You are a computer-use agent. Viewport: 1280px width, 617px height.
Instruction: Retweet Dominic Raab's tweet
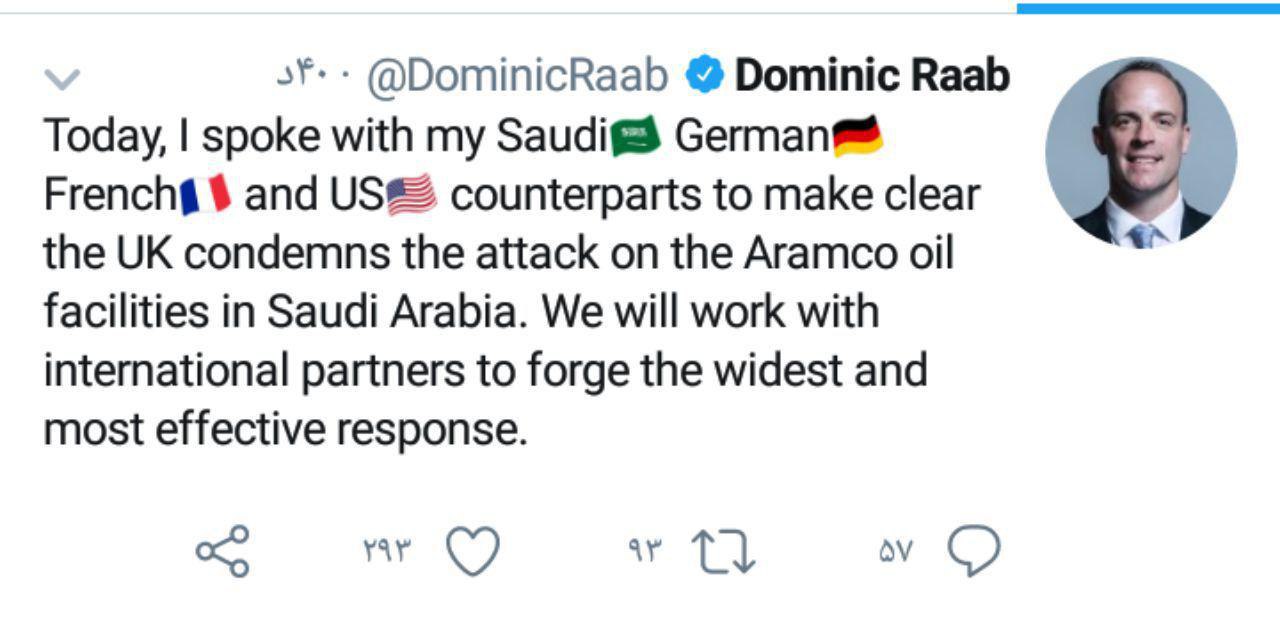pyautogui.click(x=725, y=553)
